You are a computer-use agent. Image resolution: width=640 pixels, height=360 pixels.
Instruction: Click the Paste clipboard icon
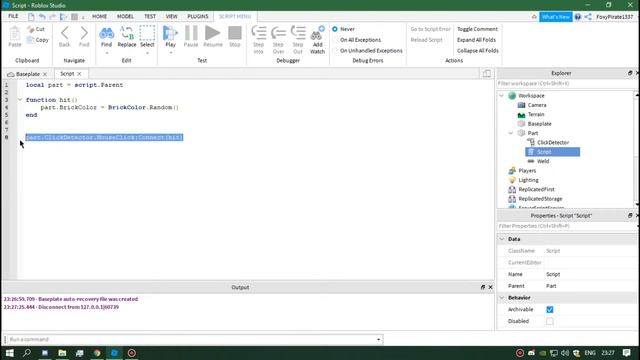(15, 34)
